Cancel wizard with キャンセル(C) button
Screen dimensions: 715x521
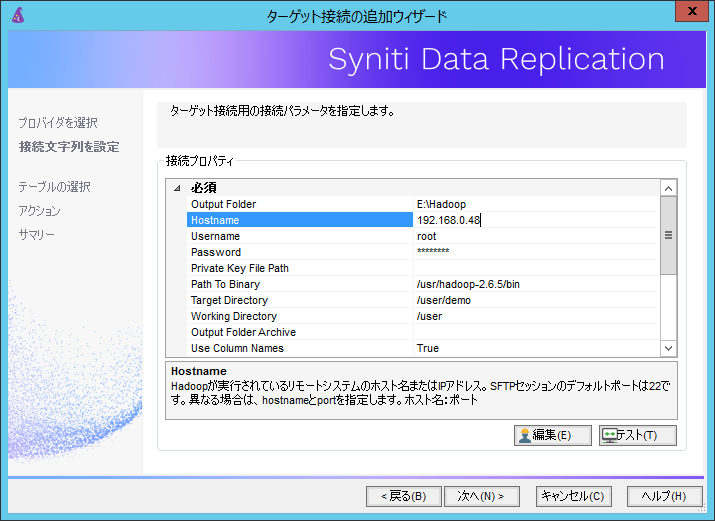point(573,496)
